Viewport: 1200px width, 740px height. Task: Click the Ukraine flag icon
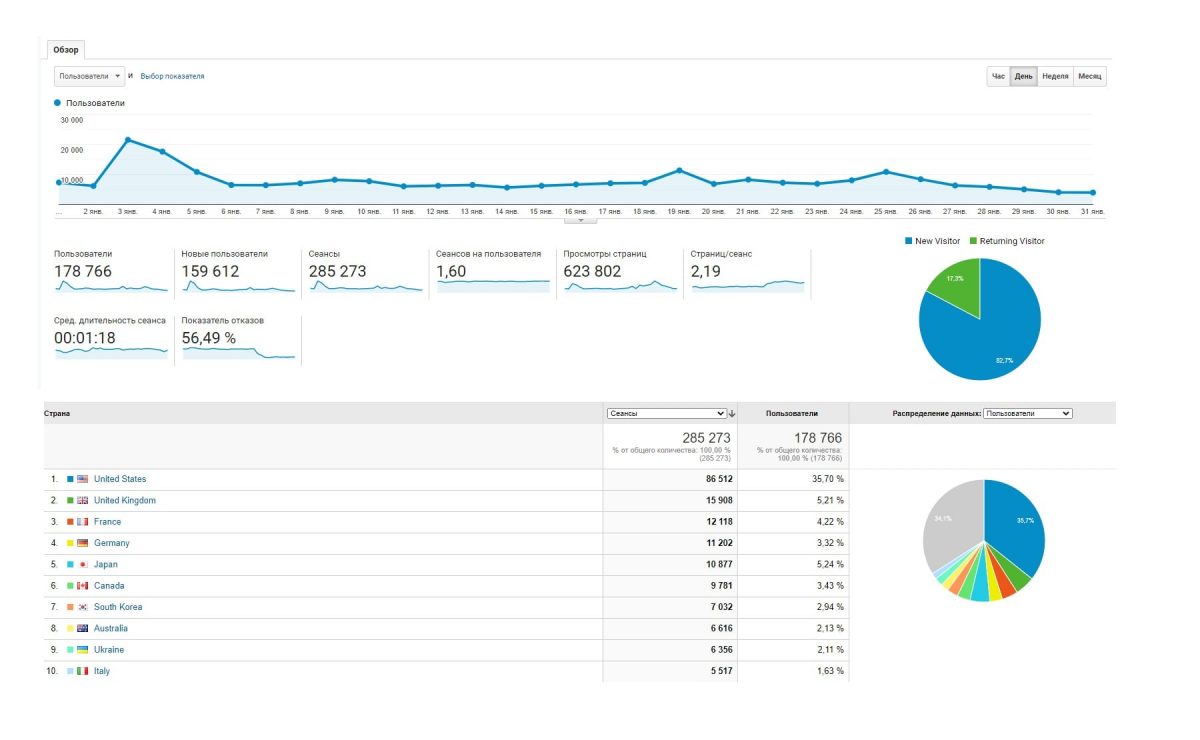click(x=82, y=650)
